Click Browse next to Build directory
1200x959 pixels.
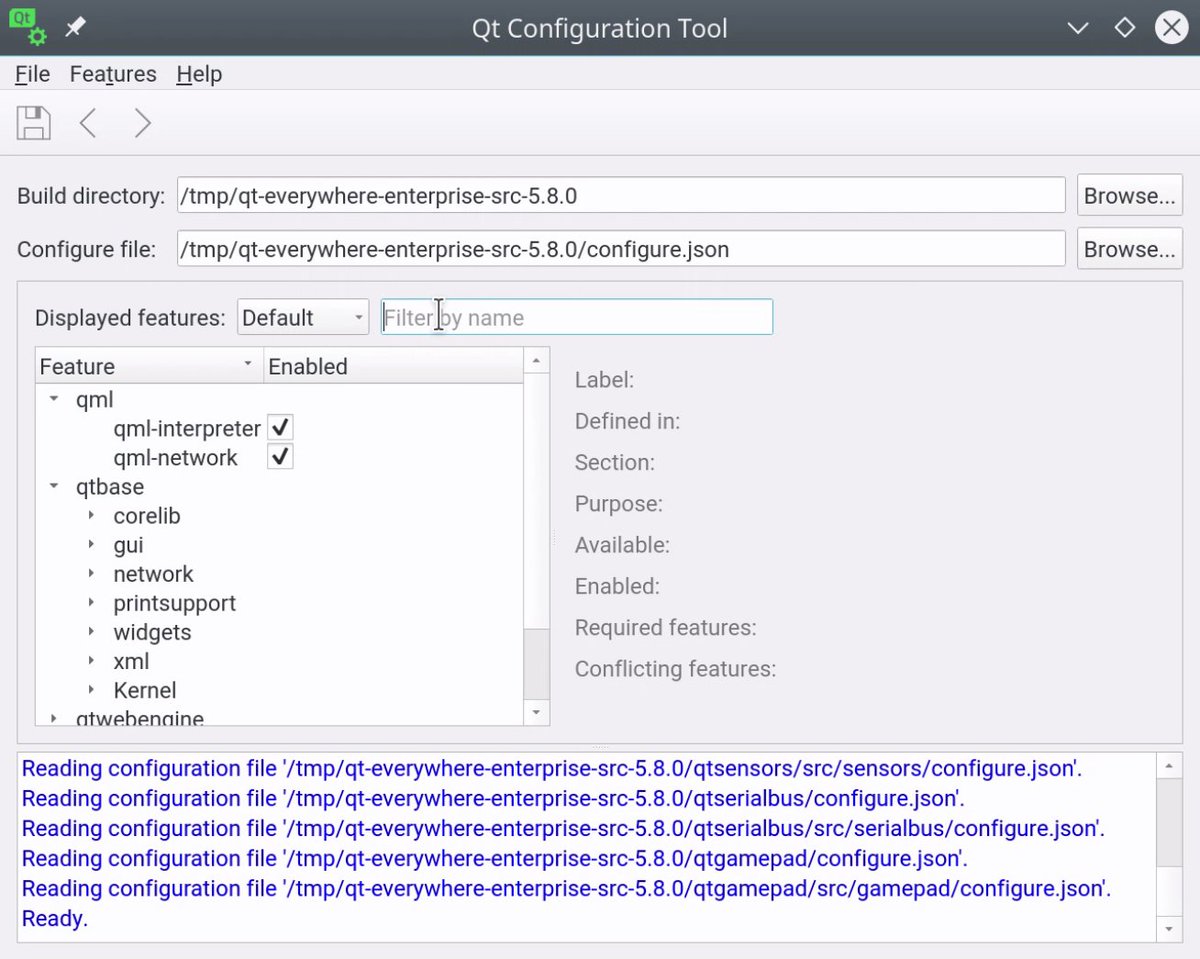(x=1130, y=196)
